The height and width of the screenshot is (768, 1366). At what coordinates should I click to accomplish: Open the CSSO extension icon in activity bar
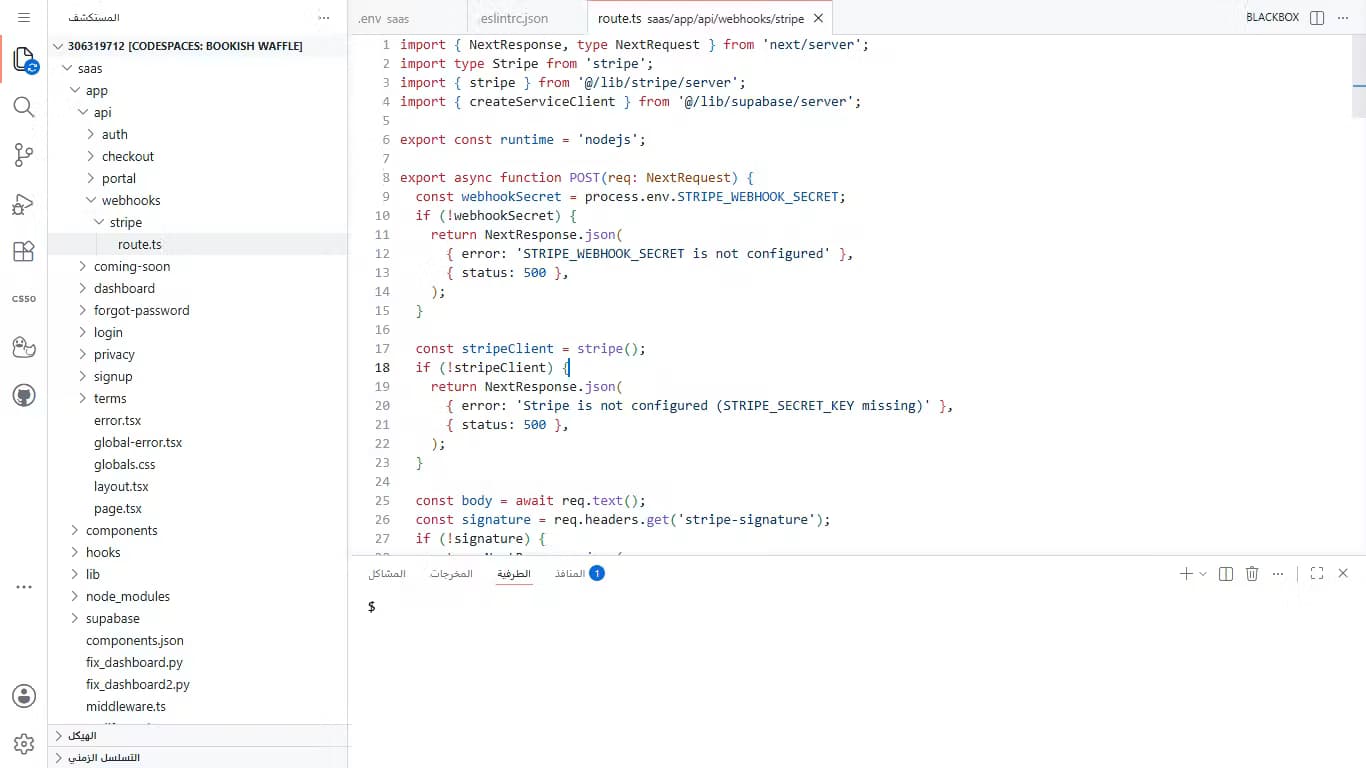[x=24, y=299]
